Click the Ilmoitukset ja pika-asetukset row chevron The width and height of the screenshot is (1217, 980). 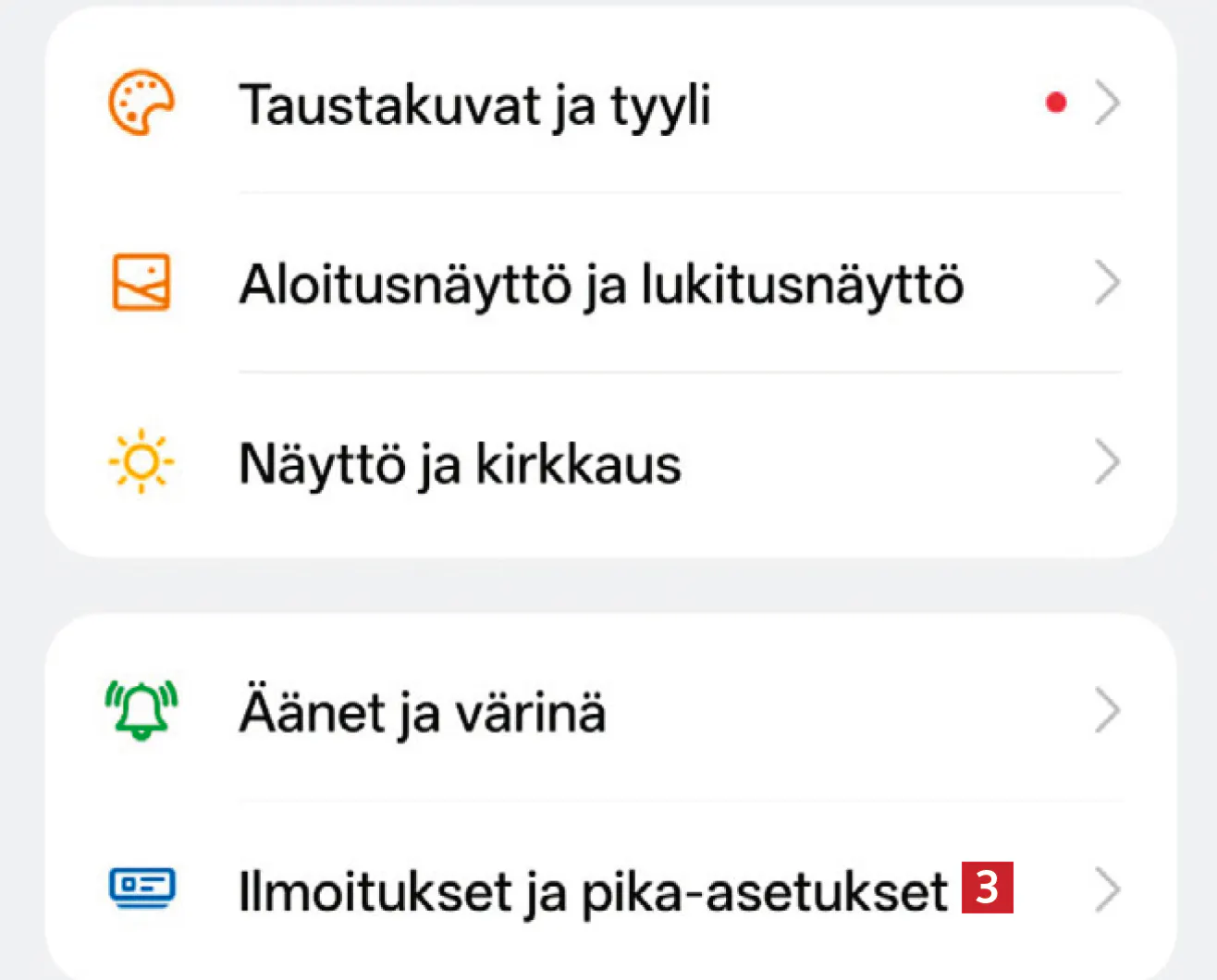tap(1107, 889)
